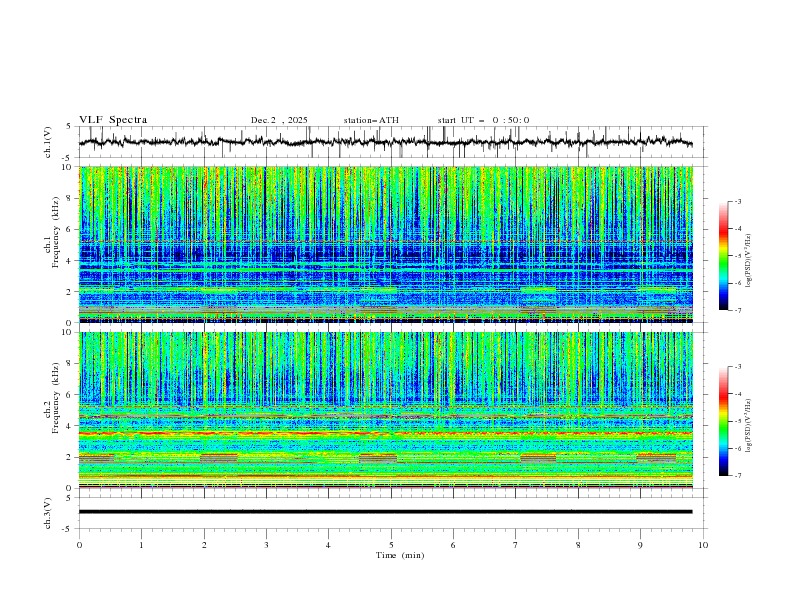The height and width of the screenshot is (612, 792).
Task: Click time axis tick label "3"
Action: click(x=266, y=545)
